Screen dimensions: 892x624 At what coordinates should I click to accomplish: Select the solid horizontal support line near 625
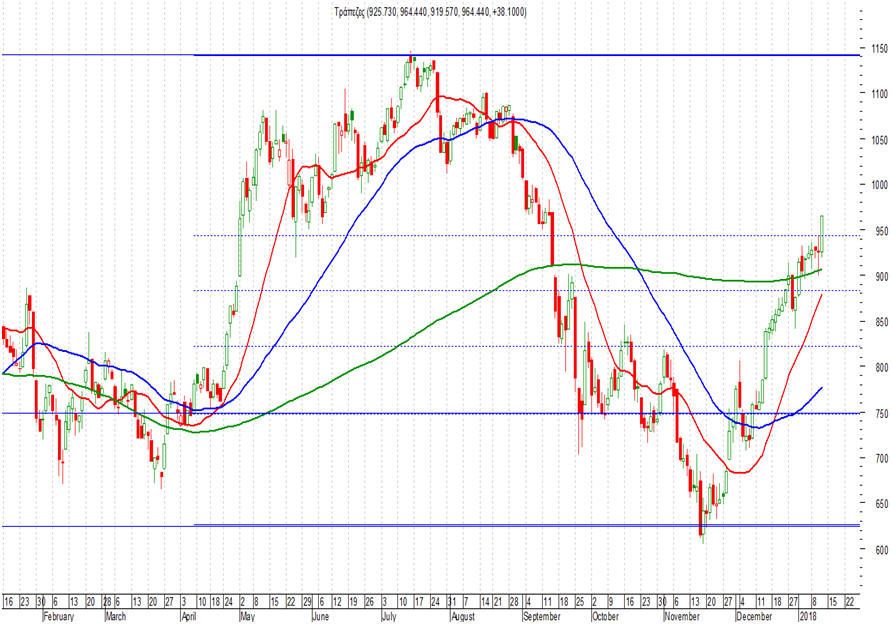click(430, 526)
